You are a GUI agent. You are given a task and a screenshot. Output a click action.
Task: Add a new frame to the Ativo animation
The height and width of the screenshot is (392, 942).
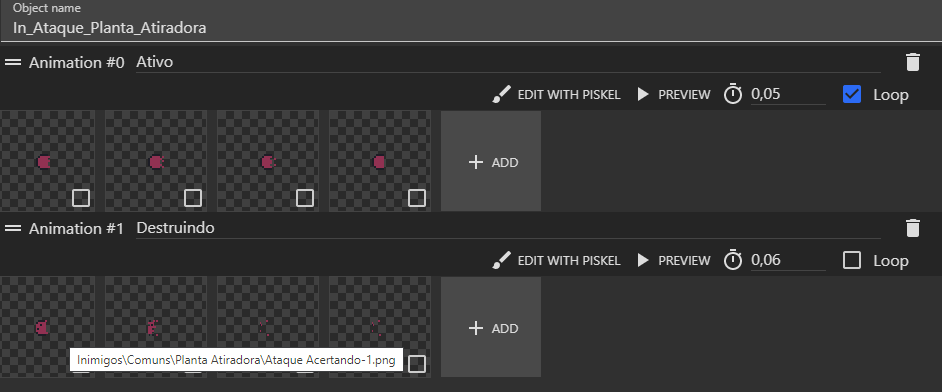491,161
